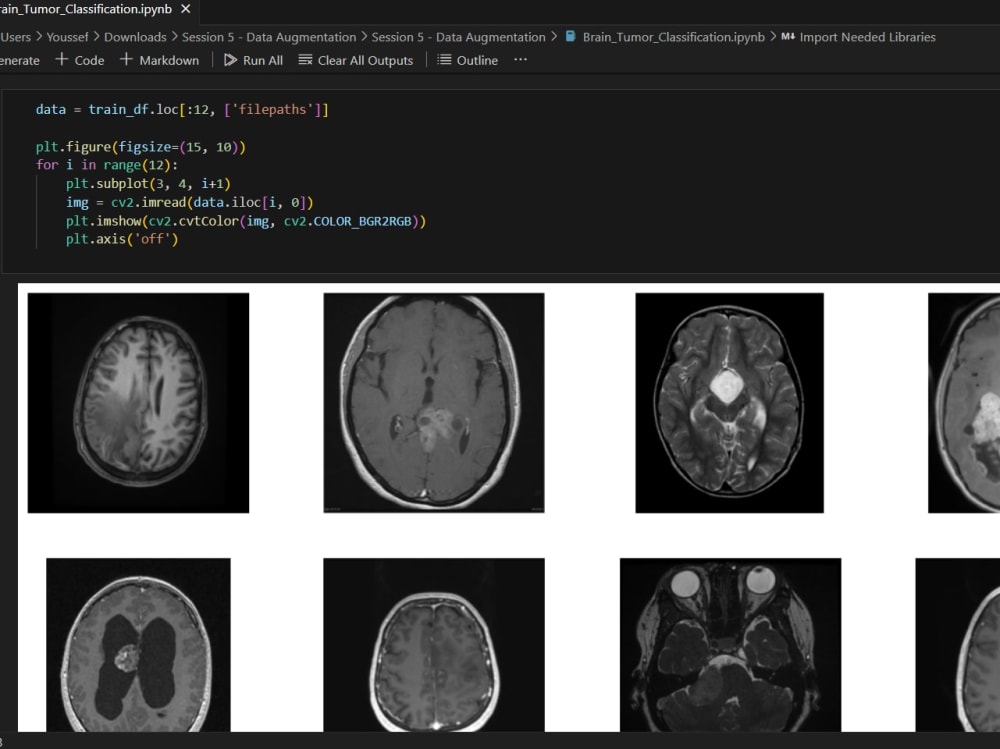
Task: Click the first-row partially visible fourth MRI
Action: tap(964, 403)
